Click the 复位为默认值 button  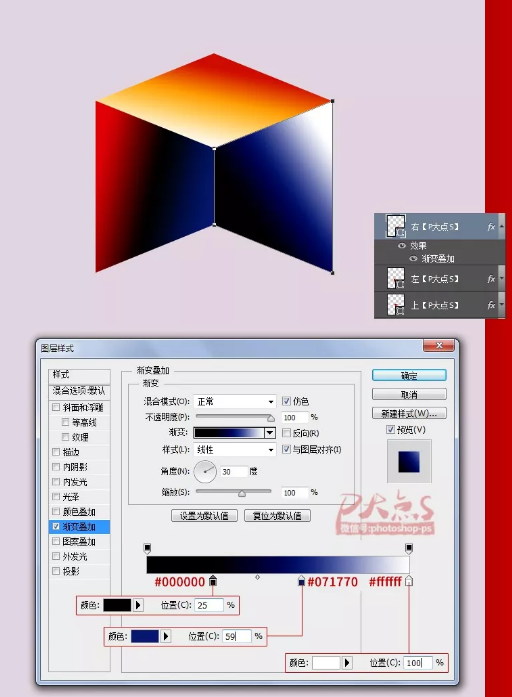(277, 516)
